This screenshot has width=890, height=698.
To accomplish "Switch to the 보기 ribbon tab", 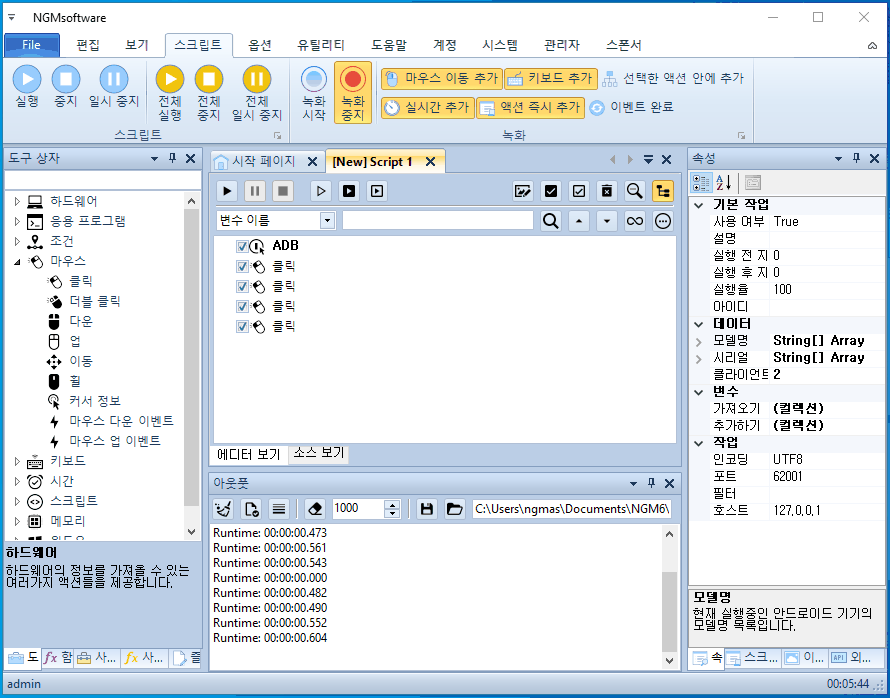I will (x=137, y=45).
